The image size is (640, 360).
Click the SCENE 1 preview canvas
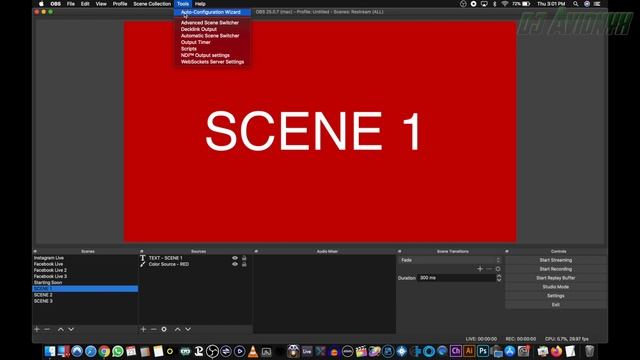(320, 131)
